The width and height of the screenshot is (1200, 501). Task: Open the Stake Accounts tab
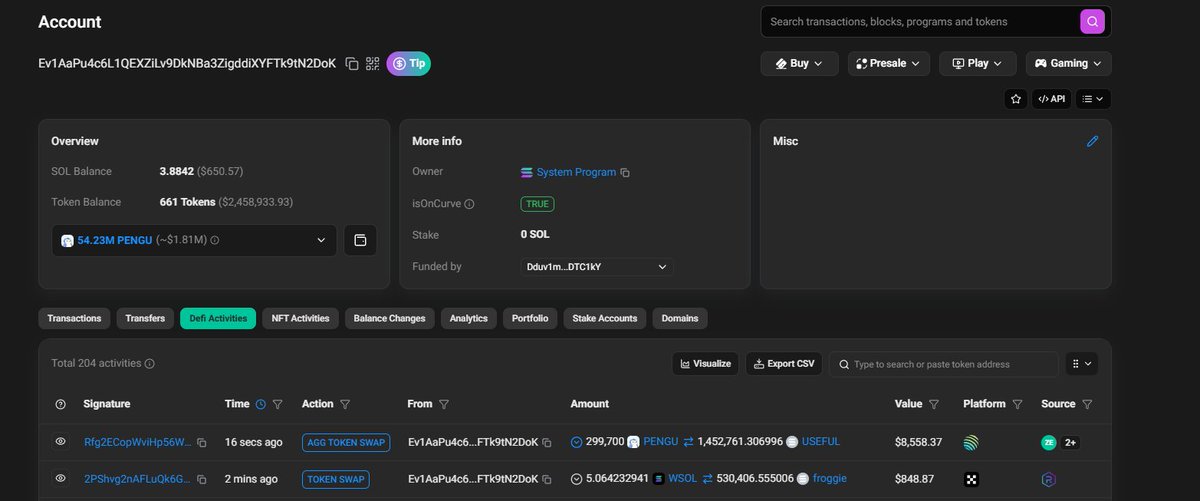pos(604,318)
